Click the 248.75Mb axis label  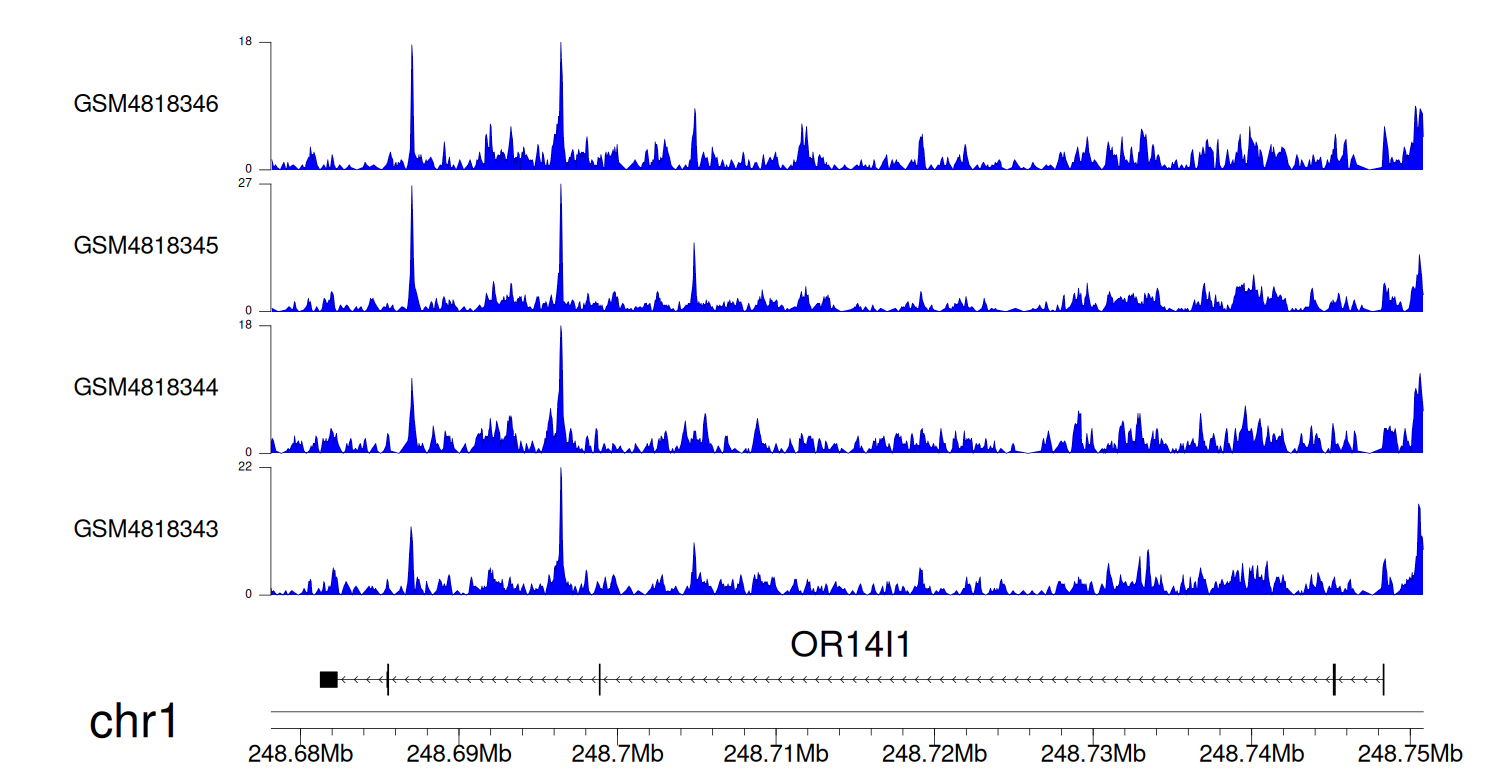tap(1410, 753)
